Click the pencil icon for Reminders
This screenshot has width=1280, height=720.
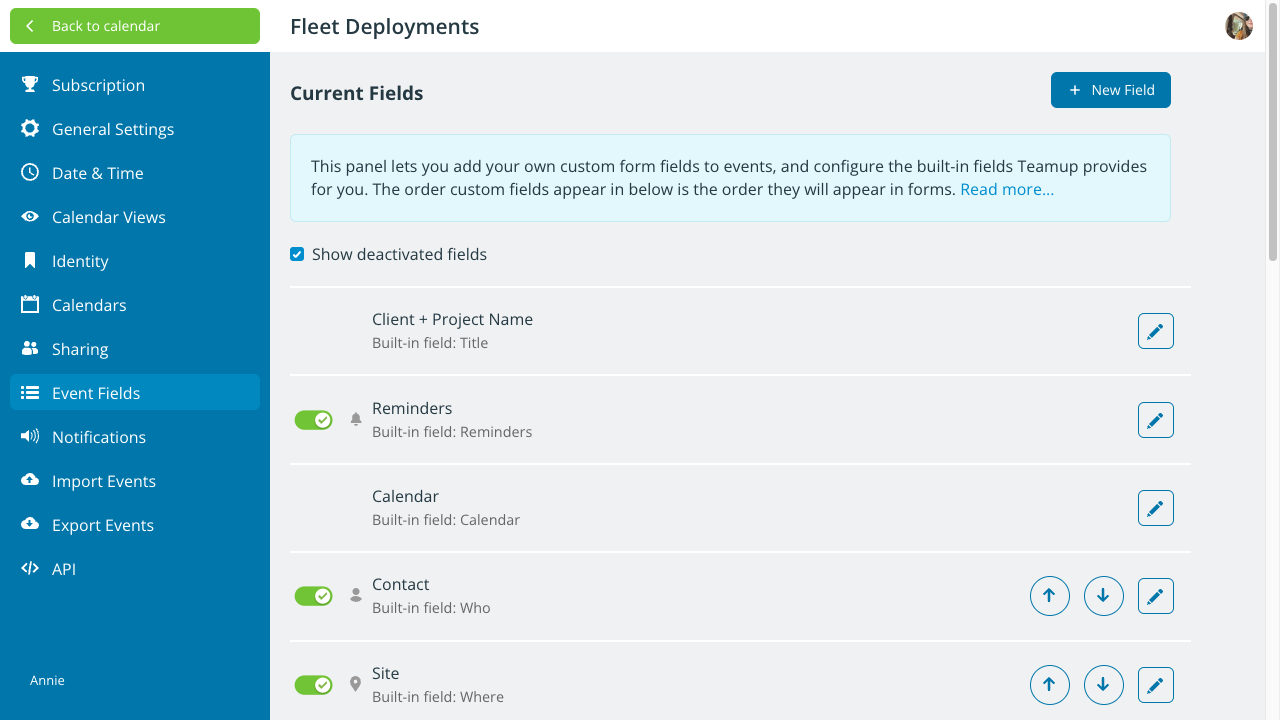tap(1155, 420)
